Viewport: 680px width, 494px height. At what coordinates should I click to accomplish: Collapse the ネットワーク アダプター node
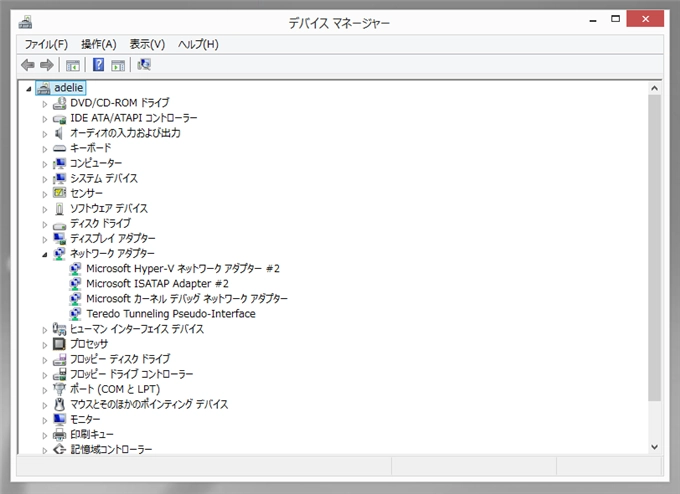pos(45,255)
